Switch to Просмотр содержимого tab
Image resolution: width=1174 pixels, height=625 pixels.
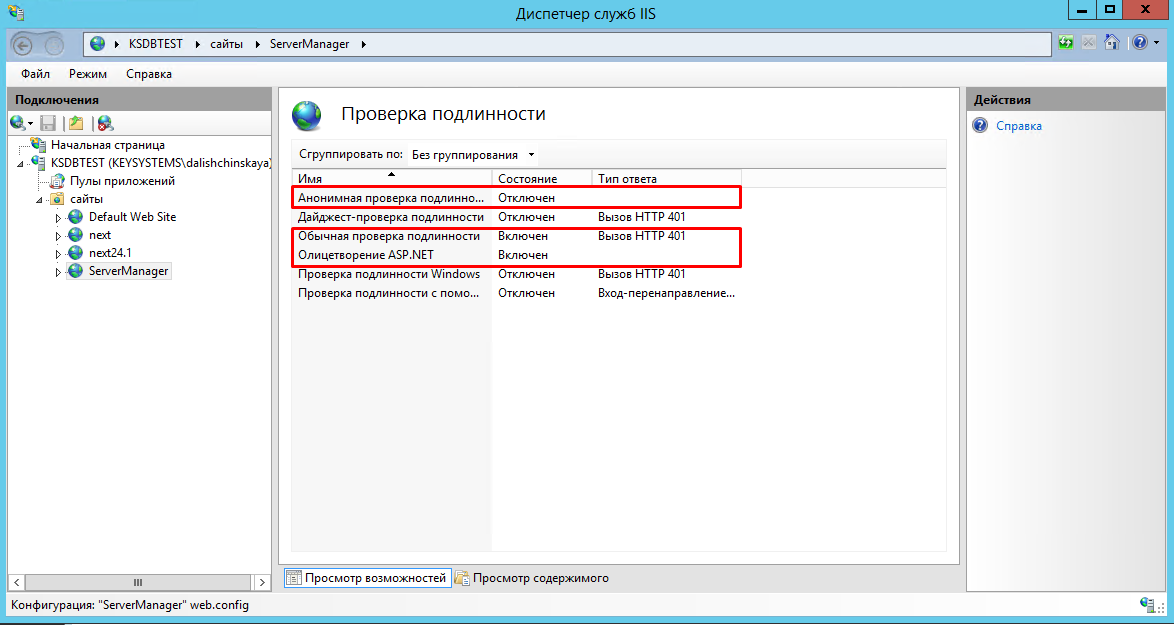coord(532,578)
